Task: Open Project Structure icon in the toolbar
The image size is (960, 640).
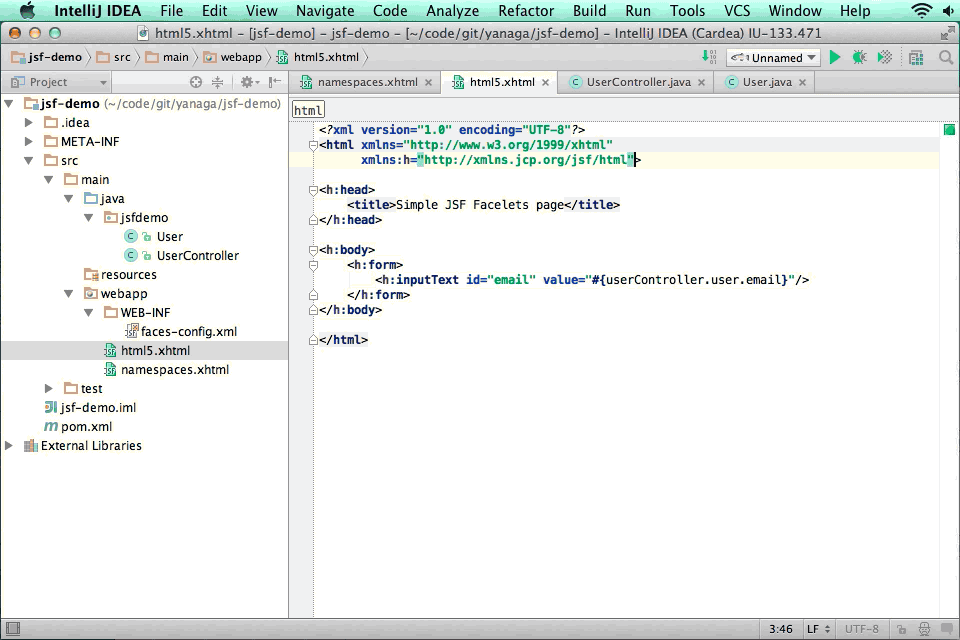Action: (916, 58)
